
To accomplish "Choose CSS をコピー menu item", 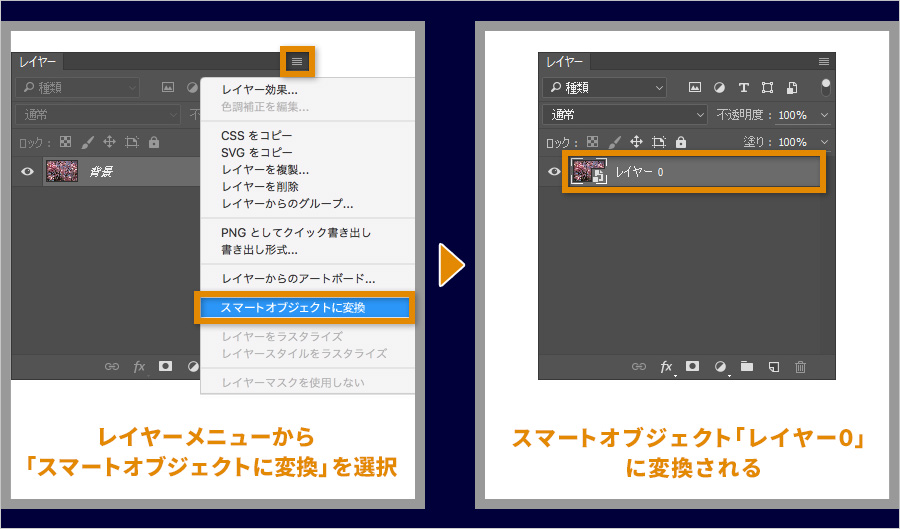I will [257, 135].
